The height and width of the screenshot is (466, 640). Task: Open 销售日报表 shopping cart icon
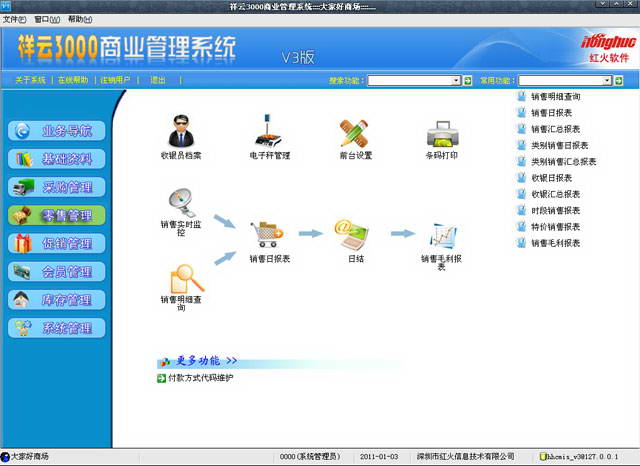[267, 234]
